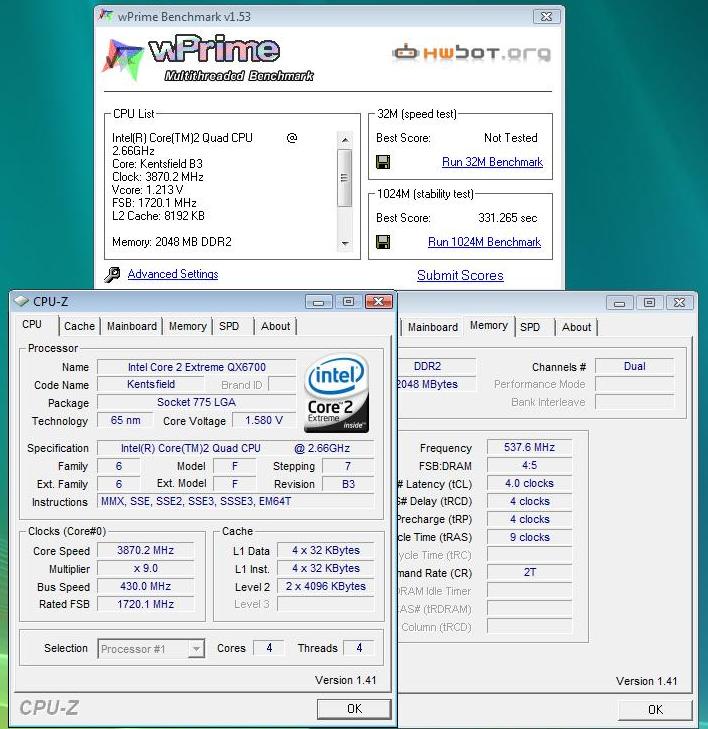Click the Code Name value Kentsfield

point(151,384)
